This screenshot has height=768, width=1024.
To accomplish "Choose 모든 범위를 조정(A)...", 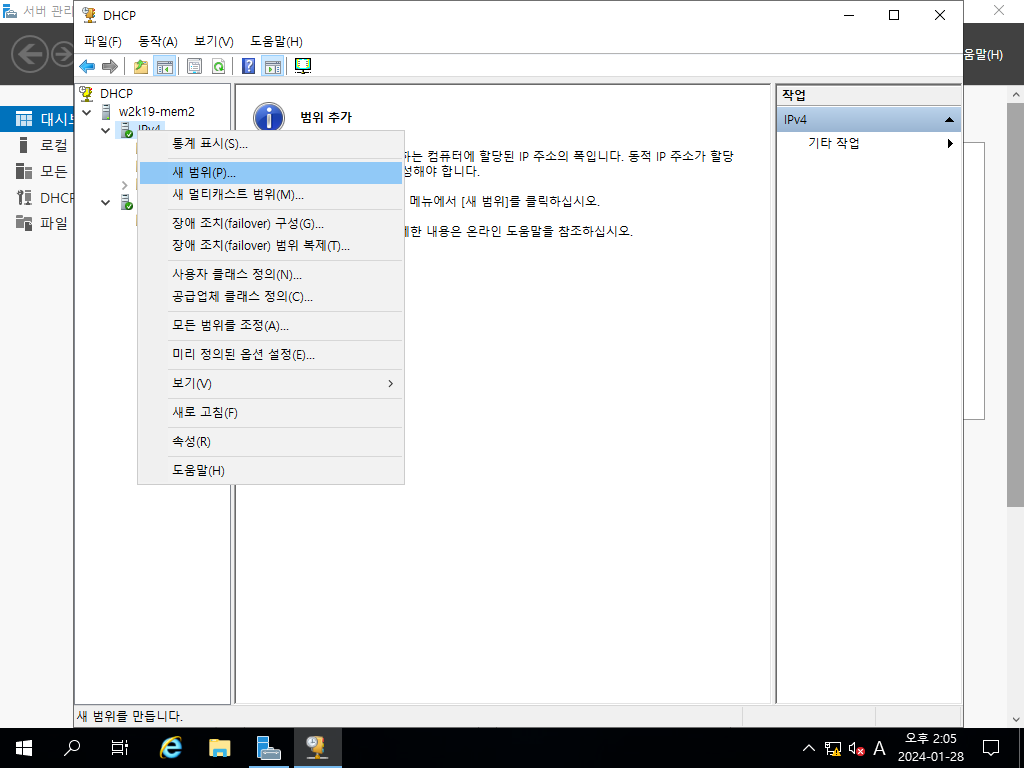I will point(270,325).
